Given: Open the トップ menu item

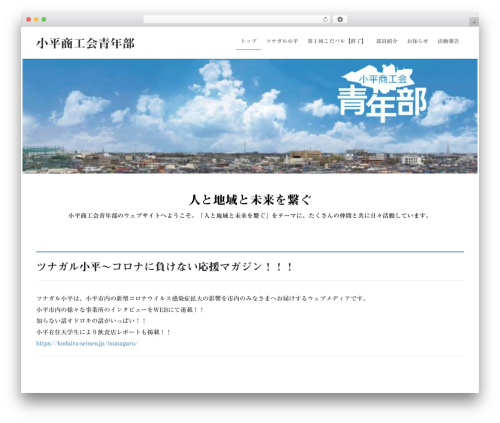Looking at the screenshot, I should click(x=248, y=41).
